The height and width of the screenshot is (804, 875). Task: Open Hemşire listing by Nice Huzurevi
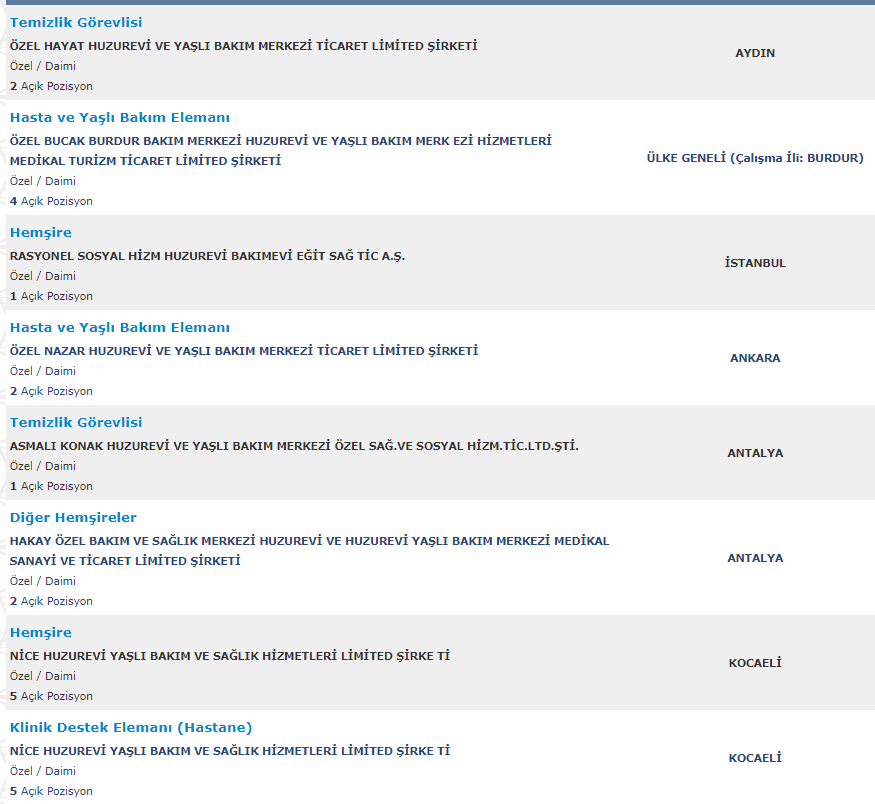pyautogui.click(x=41, y=633)
